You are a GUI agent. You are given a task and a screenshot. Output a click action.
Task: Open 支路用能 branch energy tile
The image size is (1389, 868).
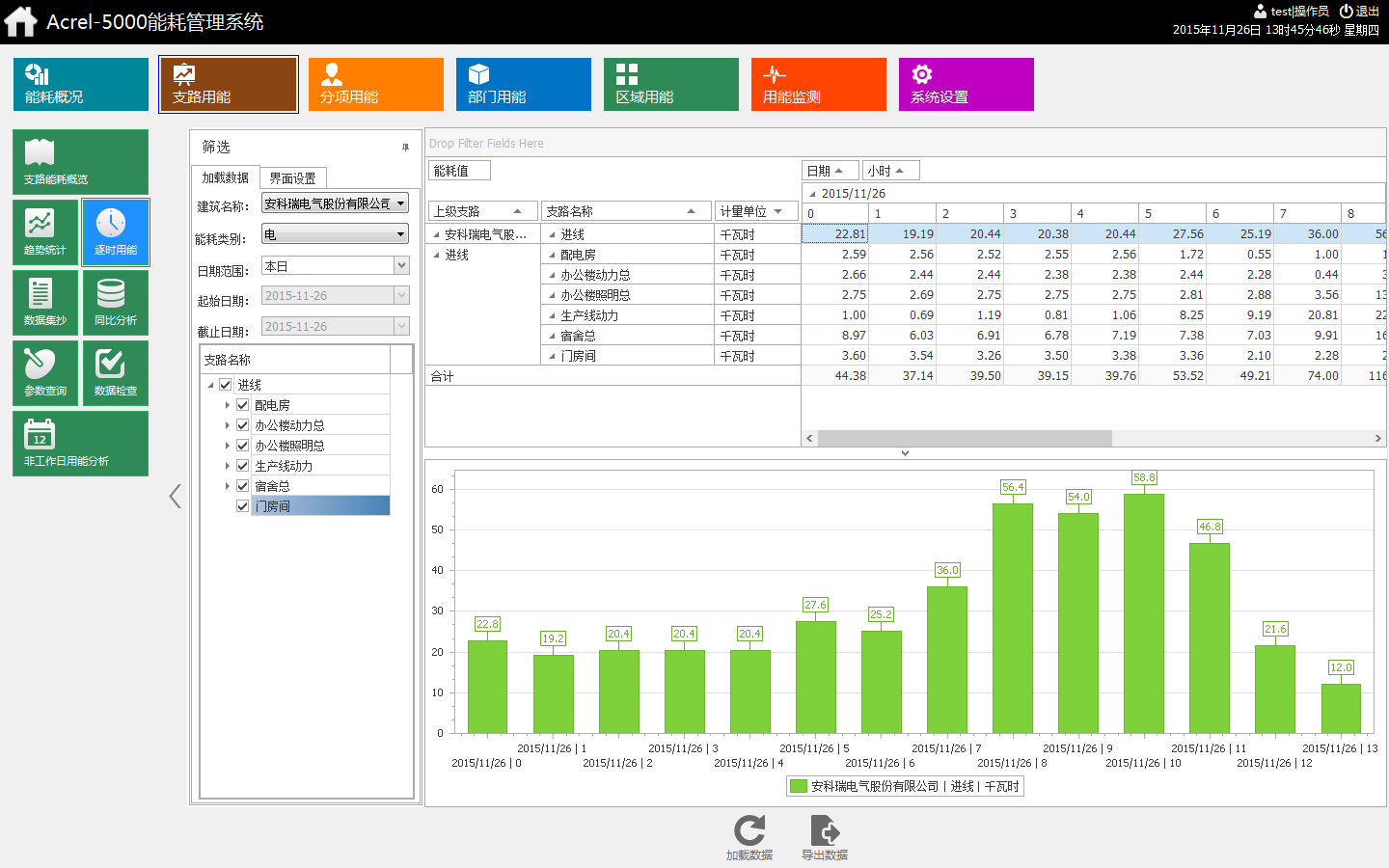point(229,84)
